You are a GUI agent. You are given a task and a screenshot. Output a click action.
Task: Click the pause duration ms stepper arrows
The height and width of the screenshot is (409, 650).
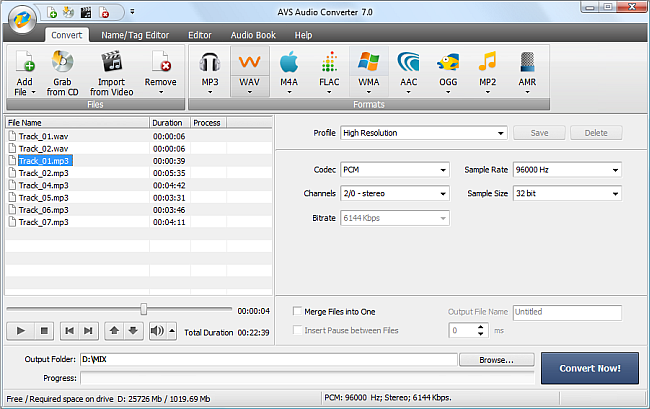(x=480, y=330)
